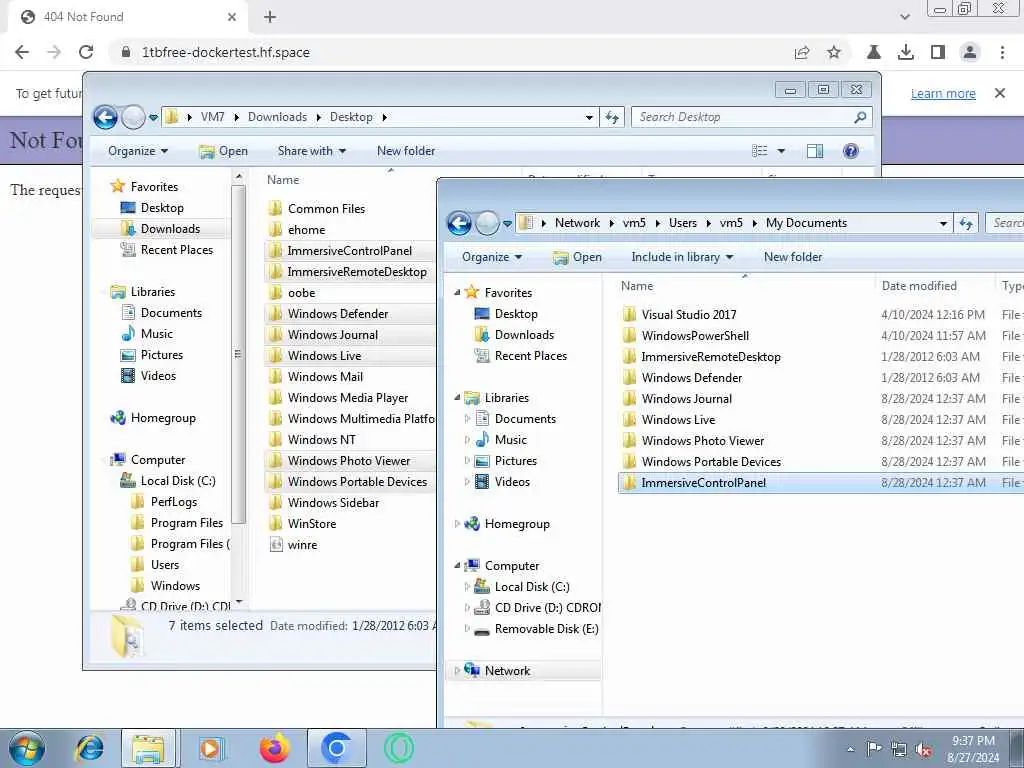This screenshot has width=1024, height=768.
Task: Select Downloads in Desktop window favorites
Action: pos(161,229)
